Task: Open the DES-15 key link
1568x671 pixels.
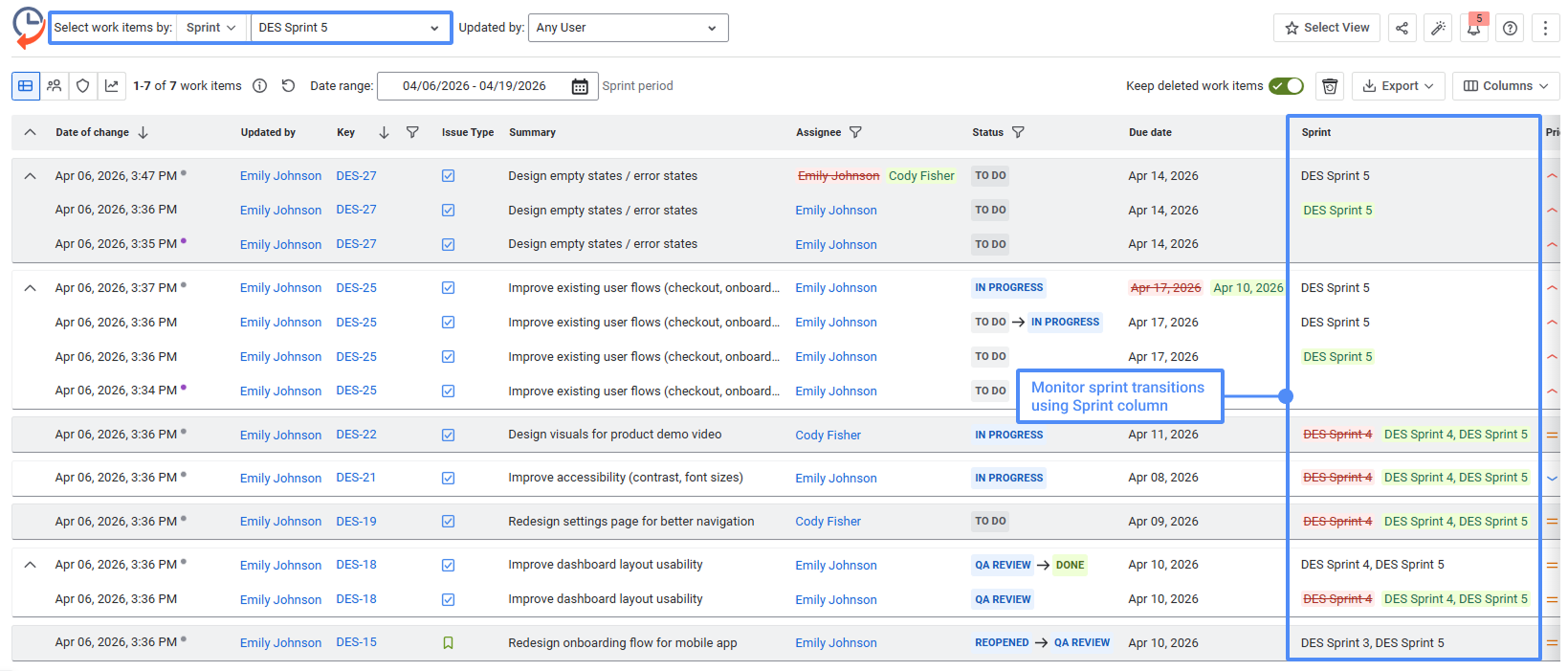Action: 356,642
